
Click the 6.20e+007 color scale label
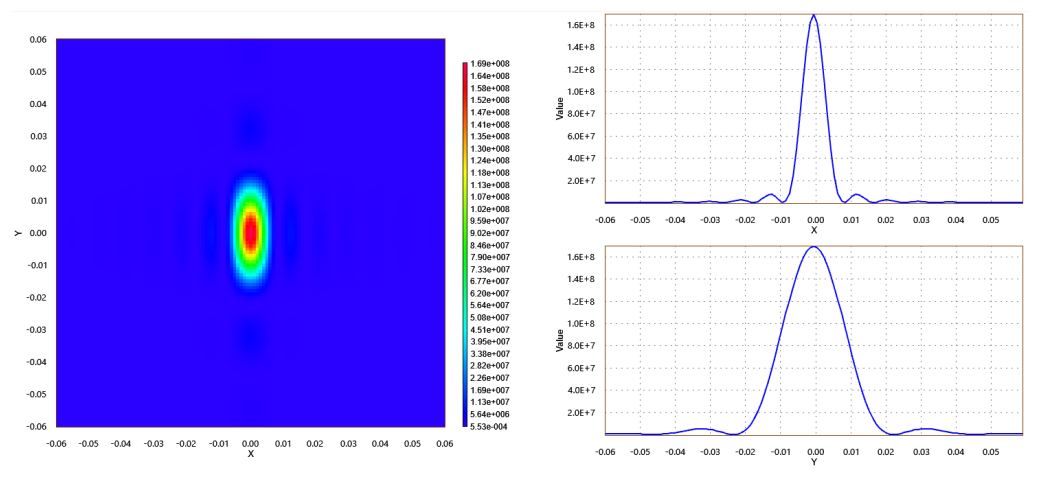pyautogui.click(x=489, y=293)
